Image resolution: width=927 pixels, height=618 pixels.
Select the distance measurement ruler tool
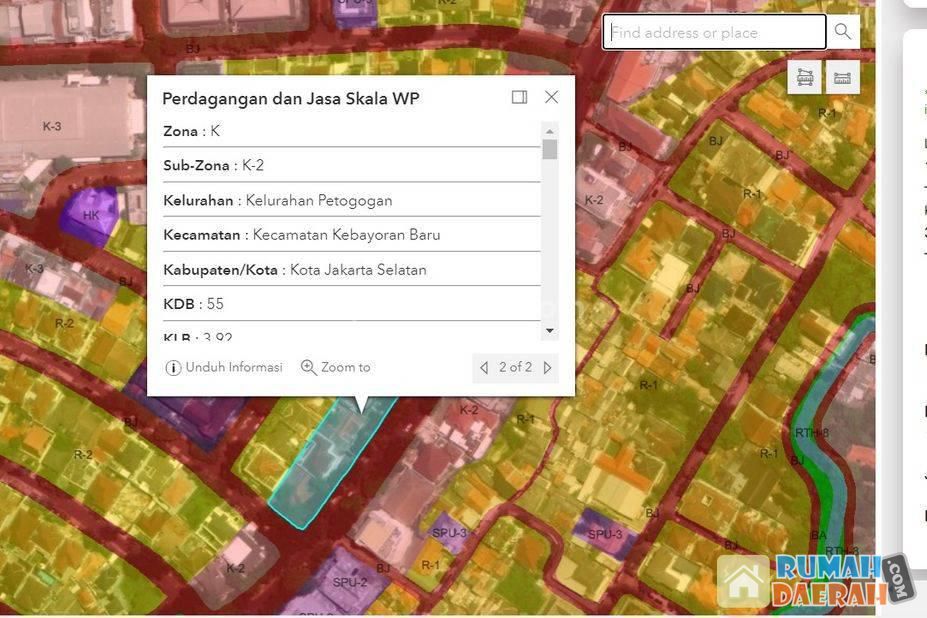842,77
